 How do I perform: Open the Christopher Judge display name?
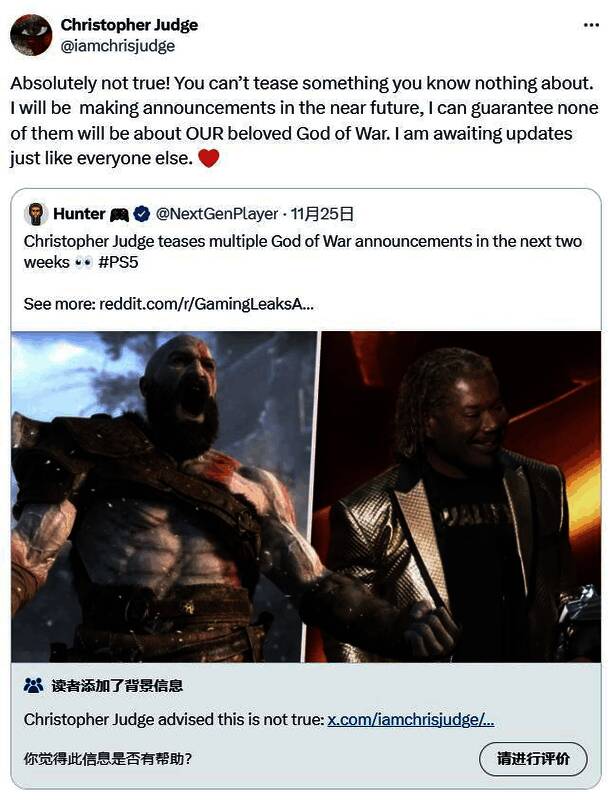[129, 24]
